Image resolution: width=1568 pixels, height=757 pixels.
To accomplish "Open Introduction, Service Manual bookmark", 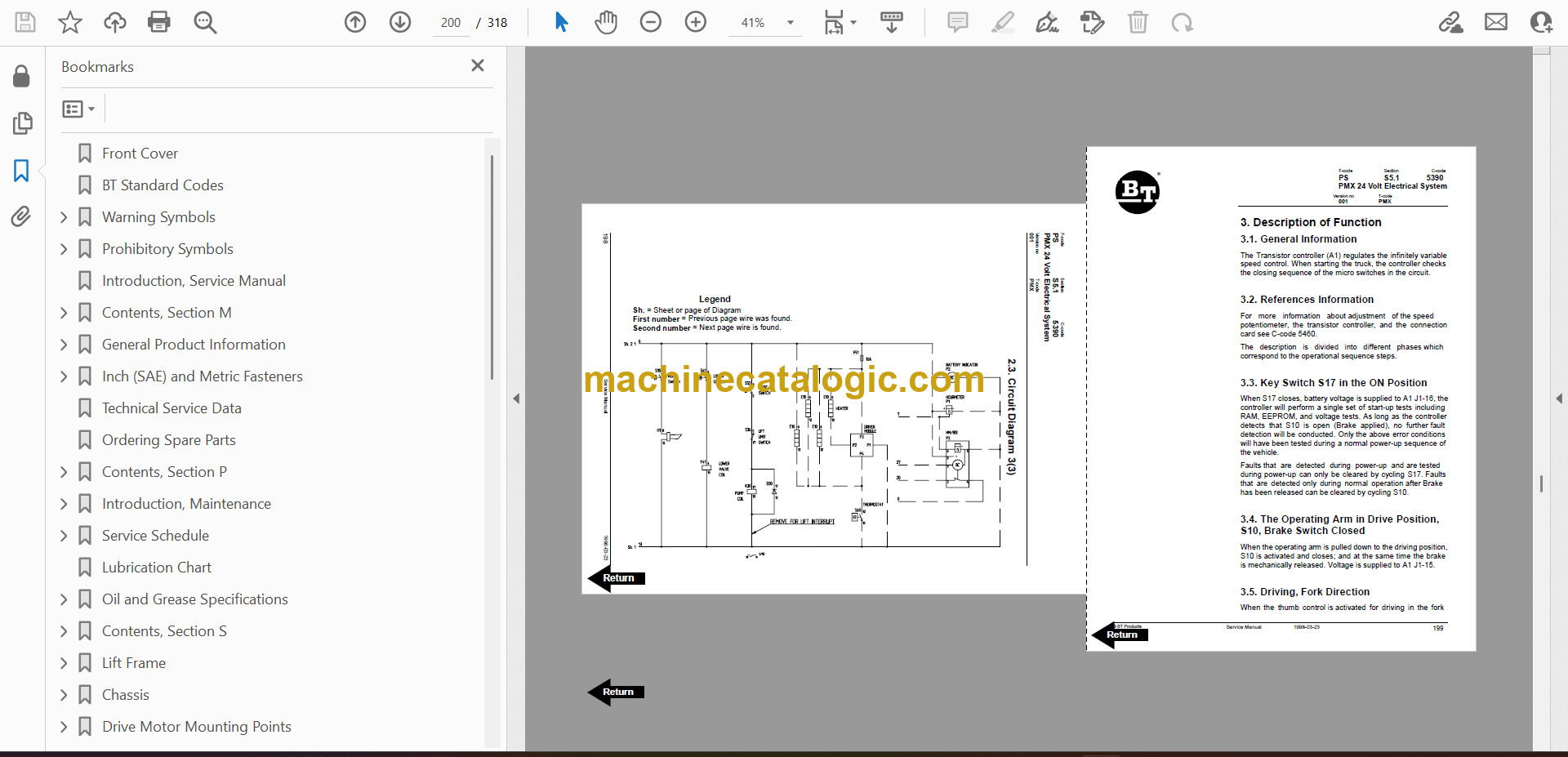I will click(194, 281).
